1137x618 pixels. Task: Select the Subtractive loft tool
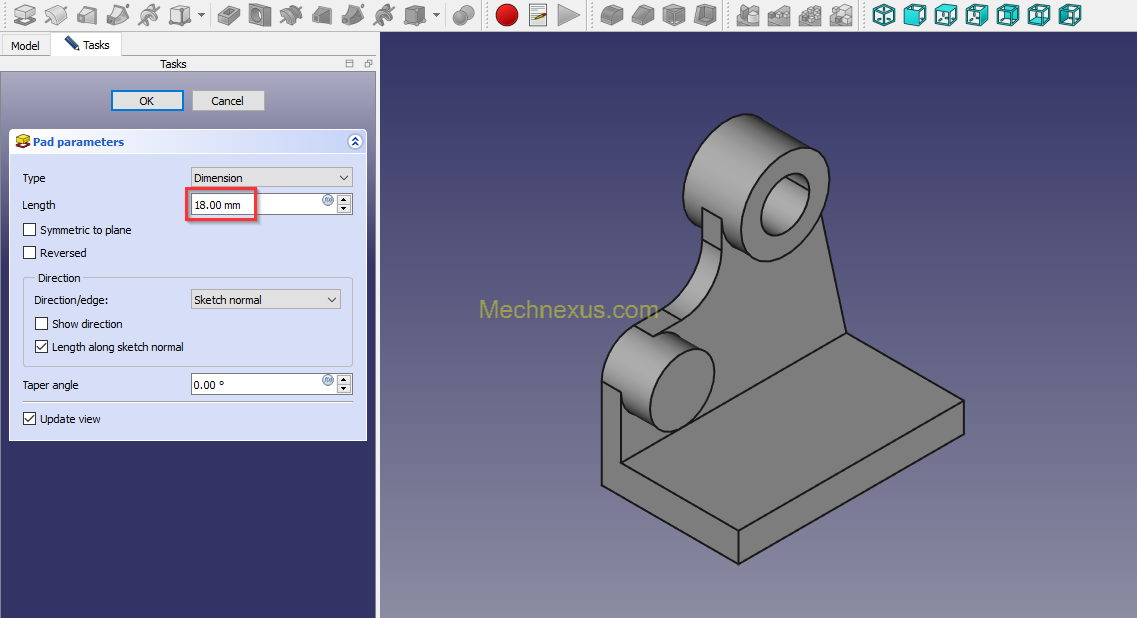[x=322, y=15]
